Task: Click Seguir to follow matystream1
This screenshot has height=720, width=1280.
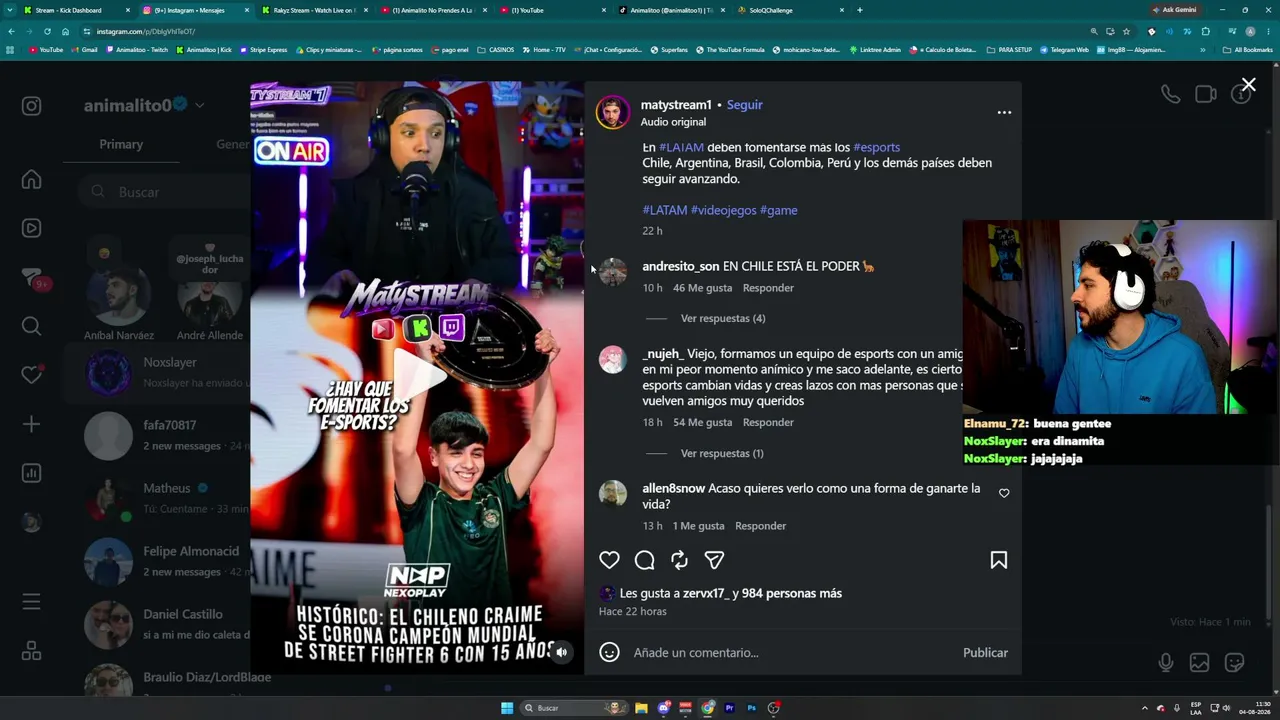Action: [744, 104]
